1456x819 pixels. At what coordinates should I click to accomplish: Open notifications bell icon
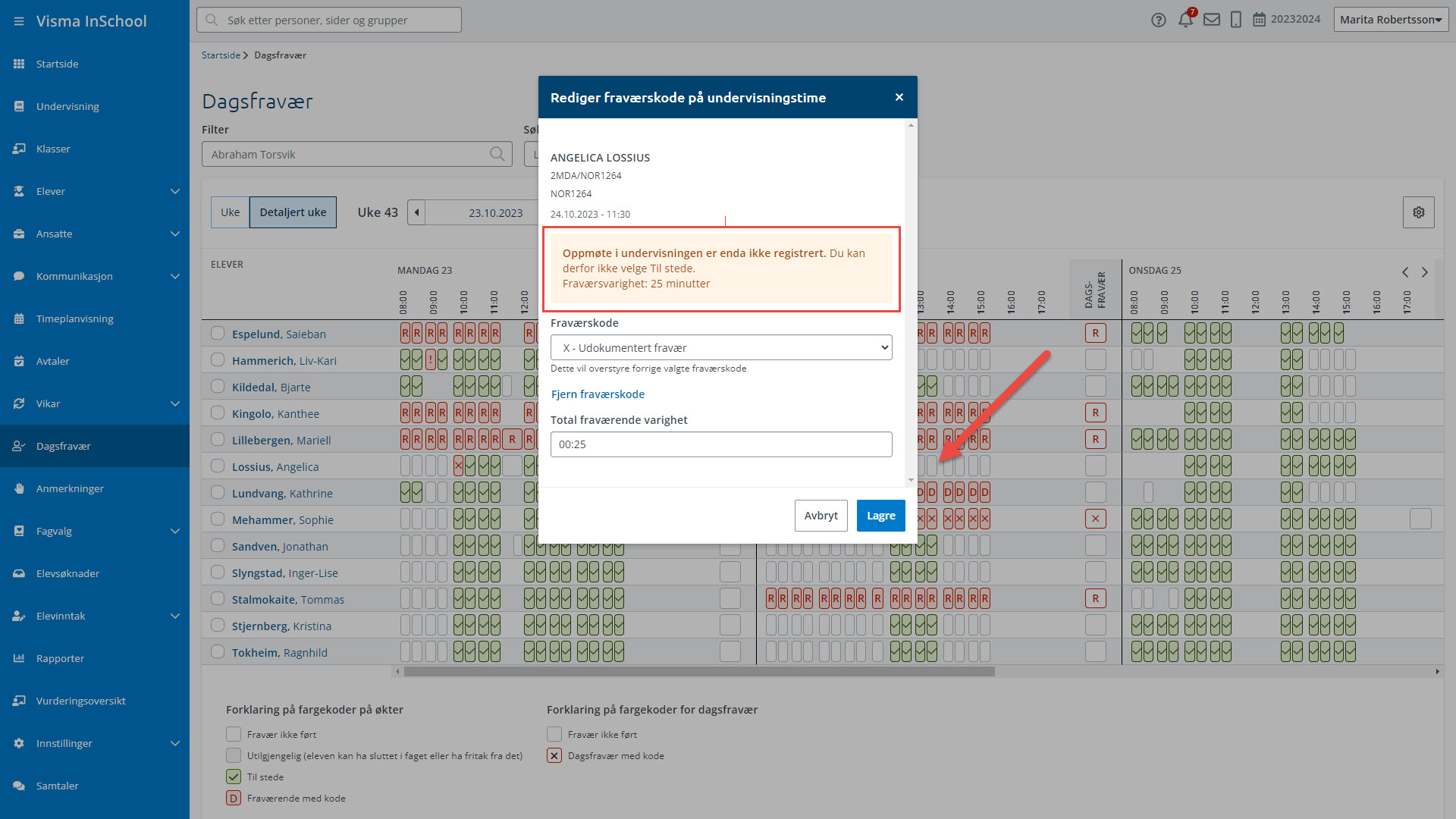tap(1185, 20)
